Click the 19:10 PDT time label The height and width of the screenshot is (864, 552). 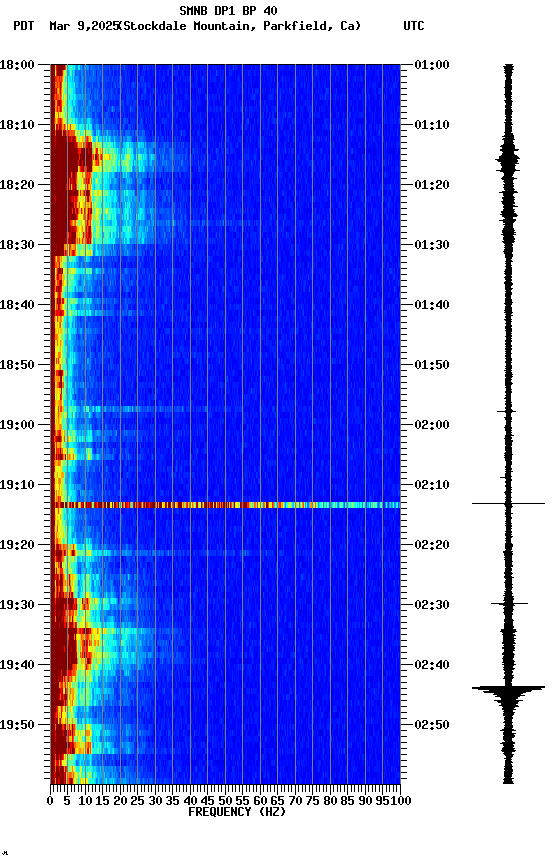17,485
